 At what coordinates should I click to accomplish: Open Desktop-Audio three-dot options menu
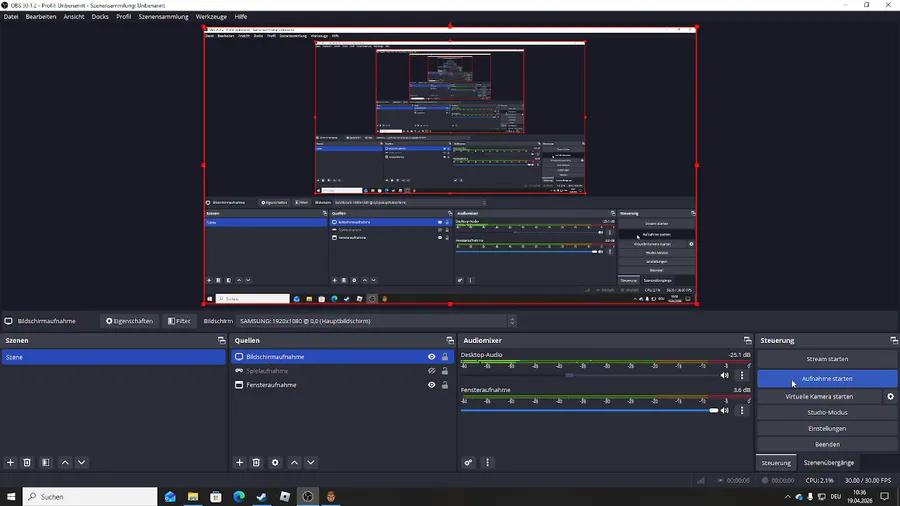pyautogui.click(x=742, y=375)
